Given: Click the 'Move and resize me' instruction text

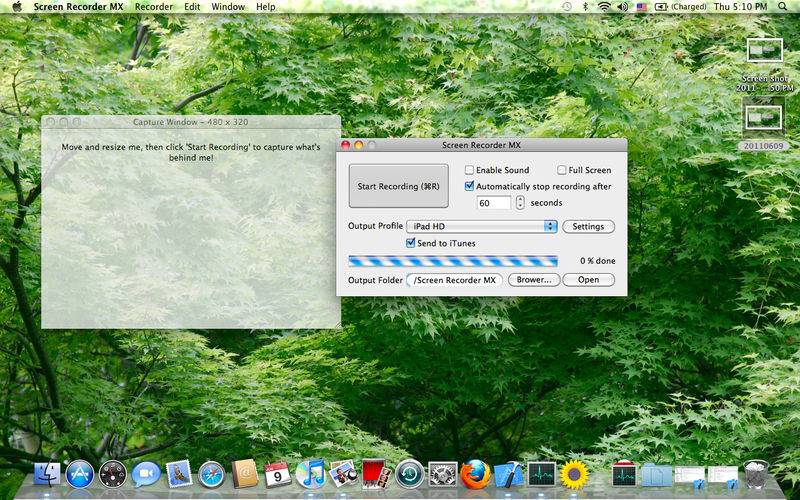Looking at the screenshot, I should 191,152.
